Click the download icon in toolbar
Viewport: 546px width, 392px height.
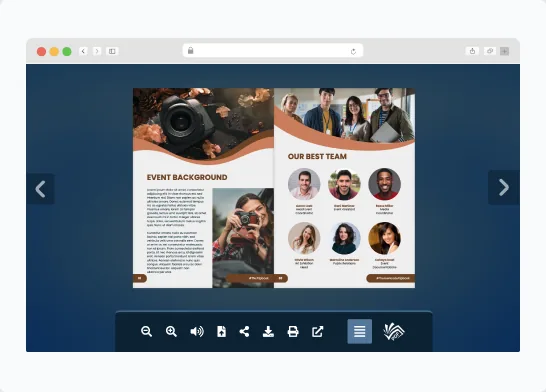pyautogui.click(x=268, y=331)
